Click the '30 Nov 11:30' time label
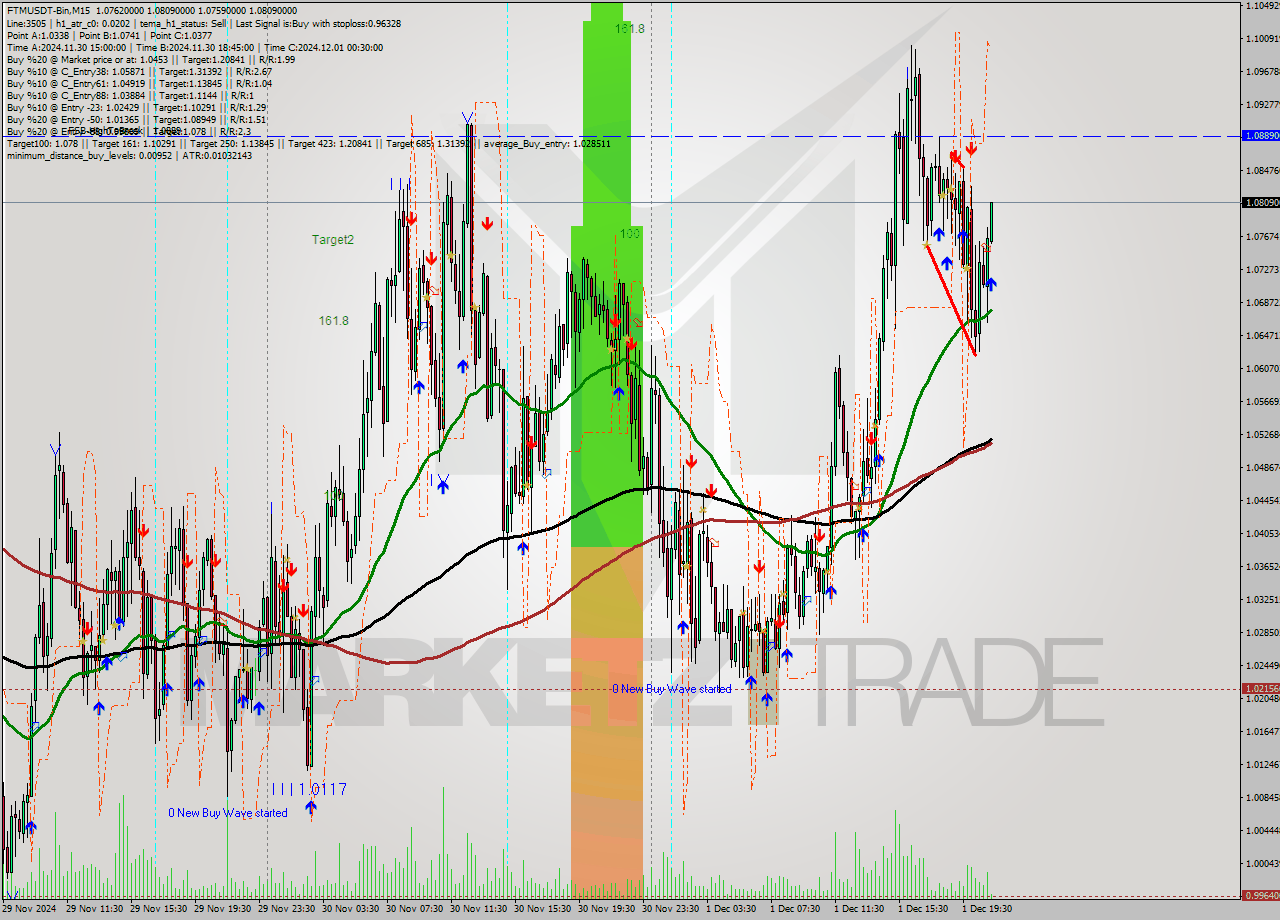 tap(479, 909)
